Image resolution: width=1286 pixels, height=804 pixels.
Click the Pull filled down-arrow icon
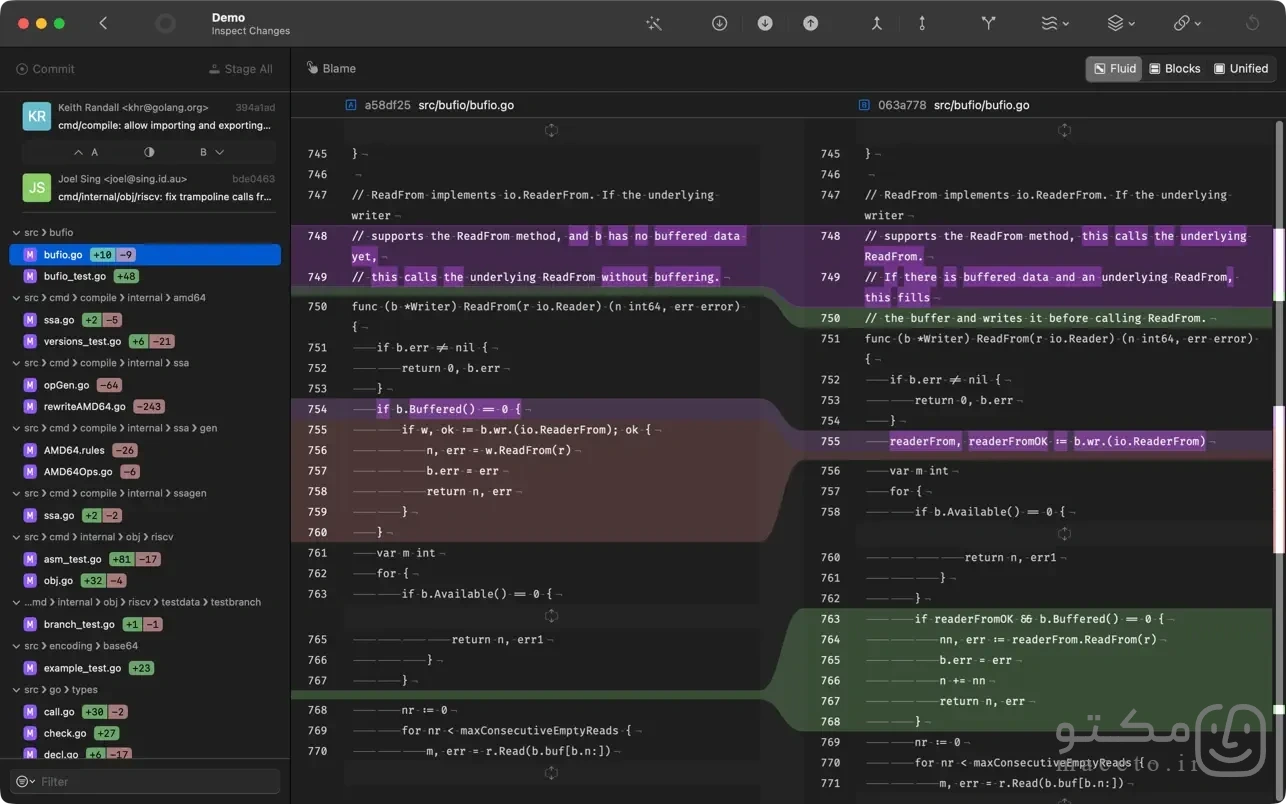(765, 23)
